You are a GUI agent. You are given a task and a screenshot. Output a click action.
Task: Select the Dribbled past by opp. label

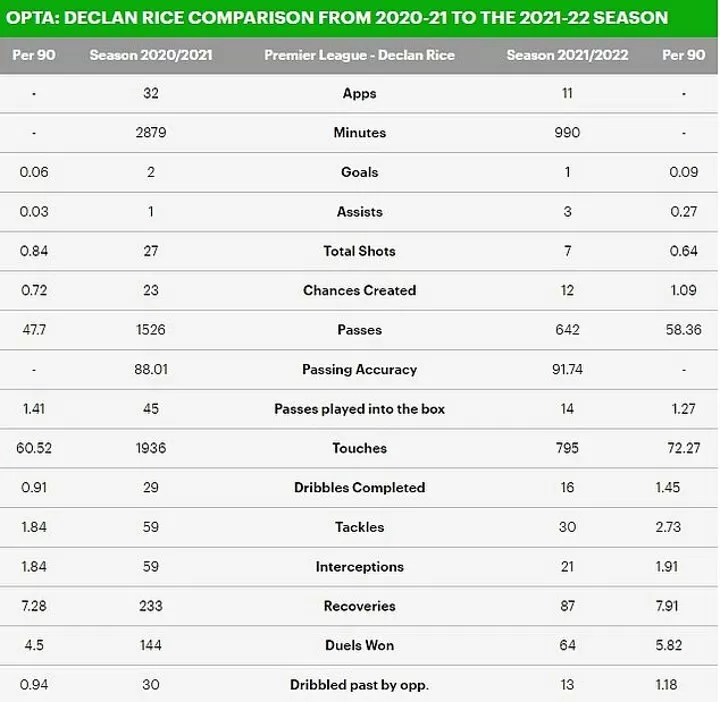coord(360,685)
